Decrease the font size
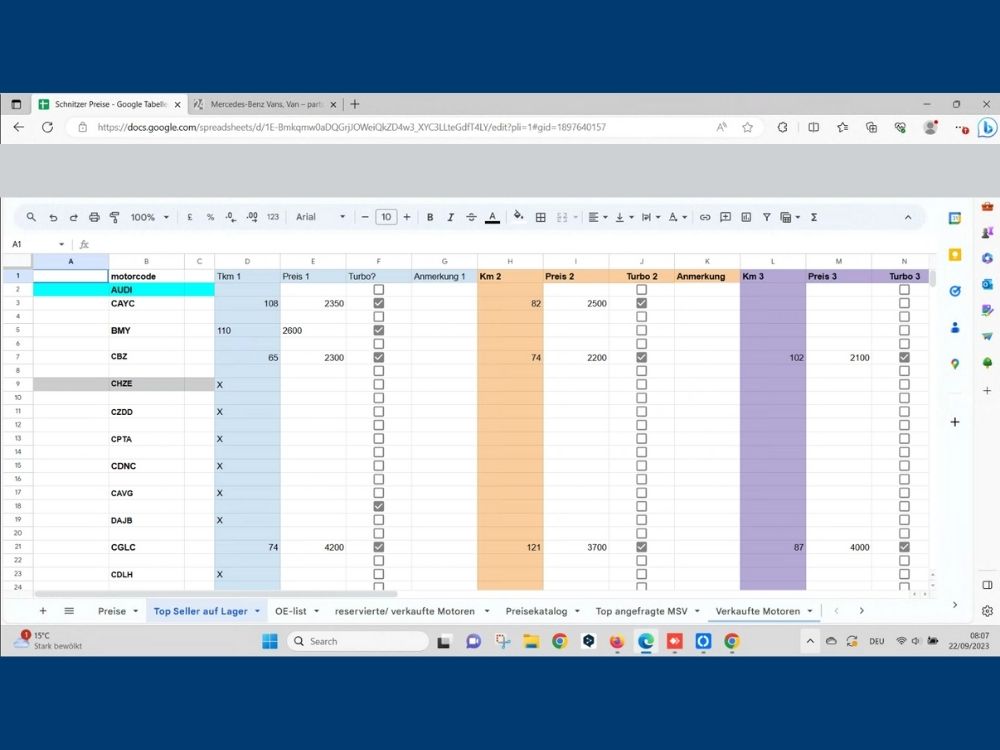 365,217
